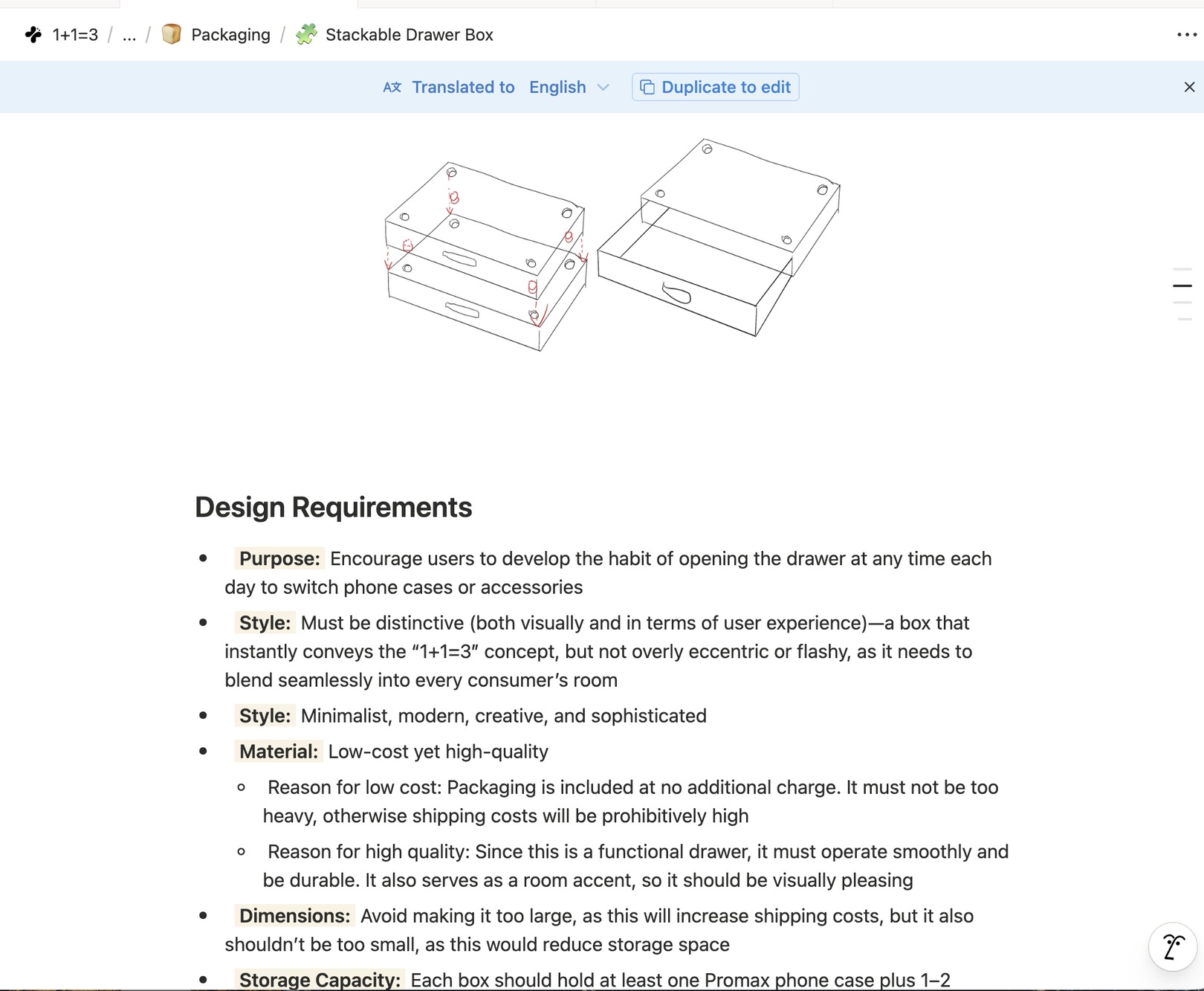Click the puzzle piece page icon

306,34
